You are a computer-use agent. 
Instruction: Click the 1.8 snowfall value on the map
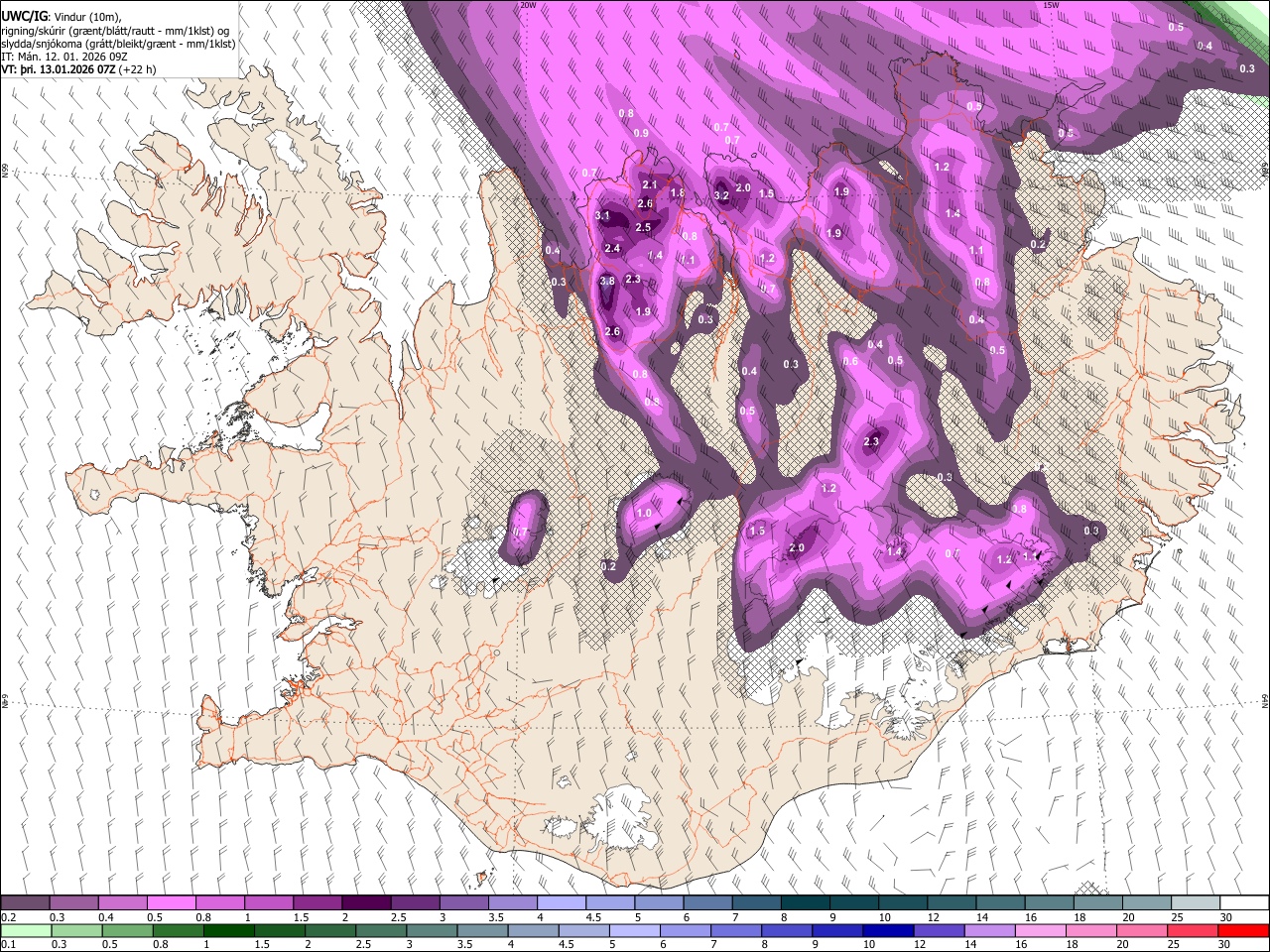click(x=679, y=192)
